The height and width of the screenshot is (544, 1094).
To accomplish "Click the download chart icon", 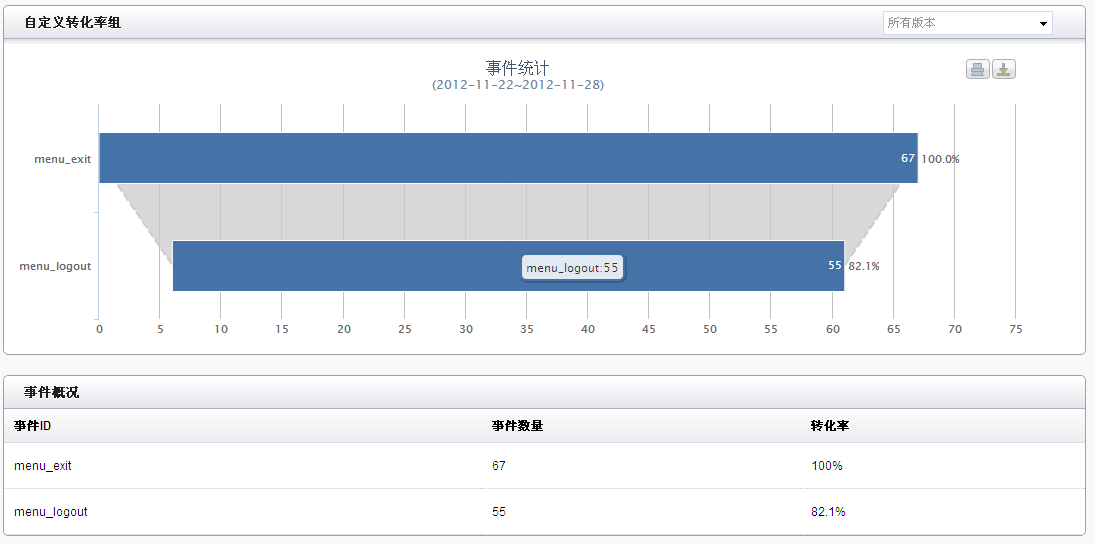I will [x=1003, y=69].
